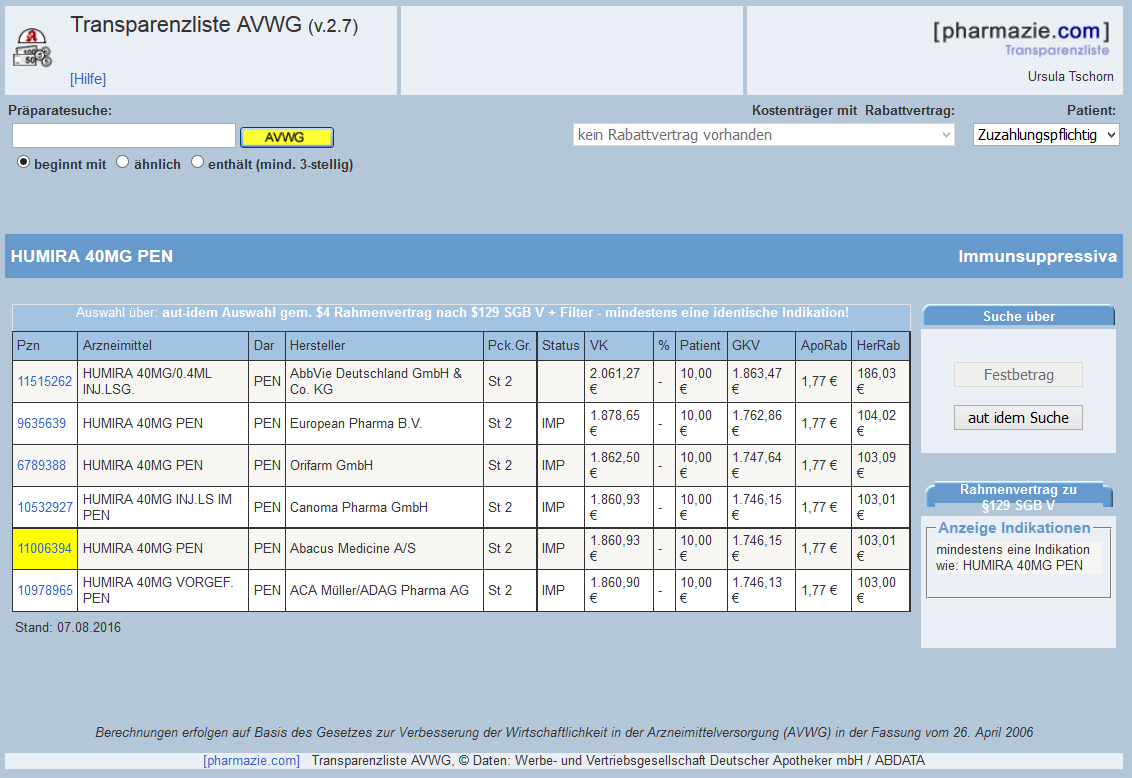Screen dimensions: 1132x778
Task: Click the 'Hersteller' column header
Action: pos(384,346)
